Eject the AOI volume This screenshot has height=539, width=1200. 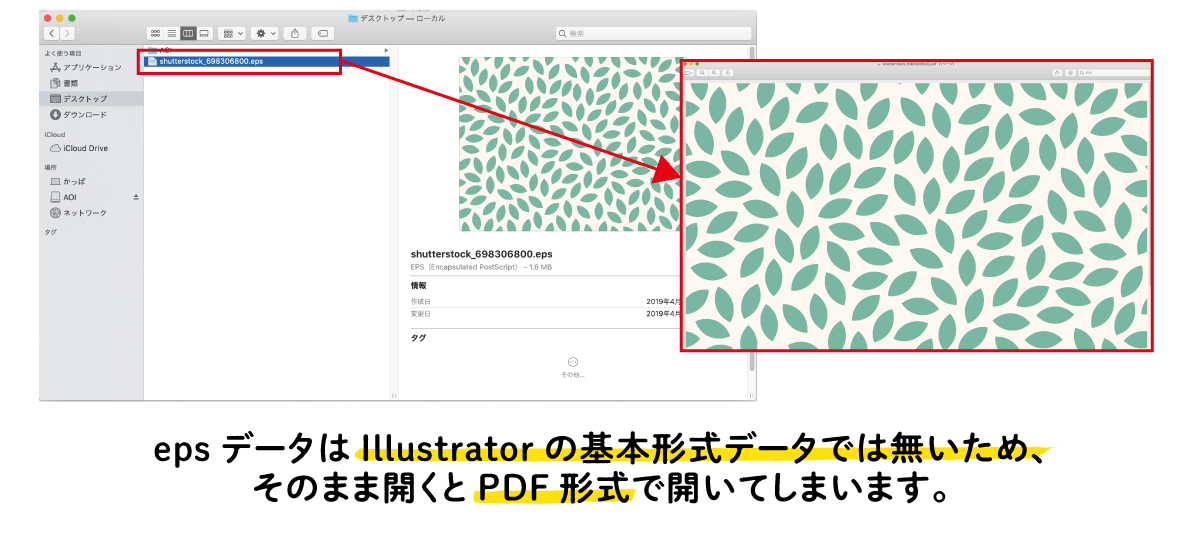(x=136, y=197)
